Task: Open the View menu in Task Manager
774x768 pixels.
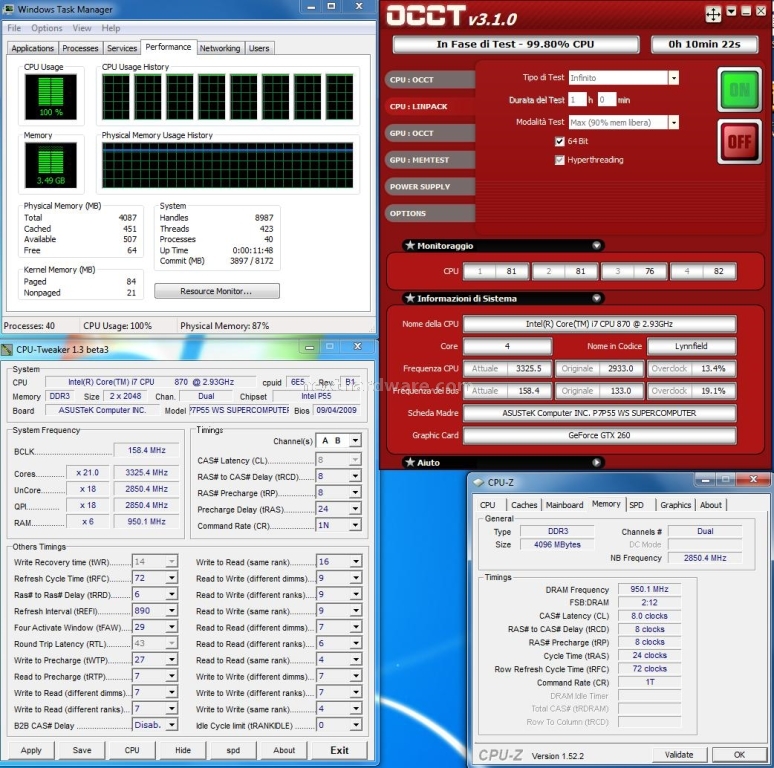Action: (81, 28)
